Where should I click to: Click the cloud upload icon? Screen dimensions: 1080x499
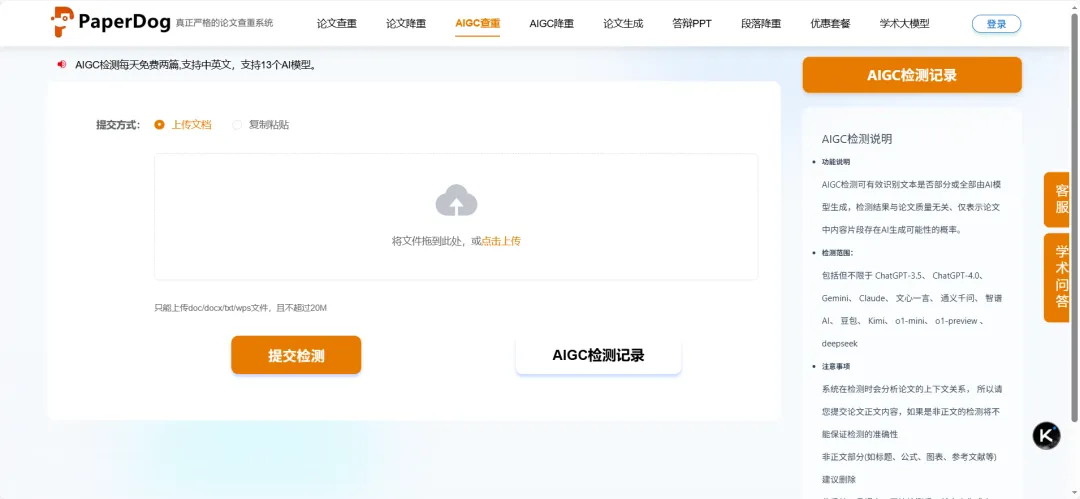pos(456,201)
